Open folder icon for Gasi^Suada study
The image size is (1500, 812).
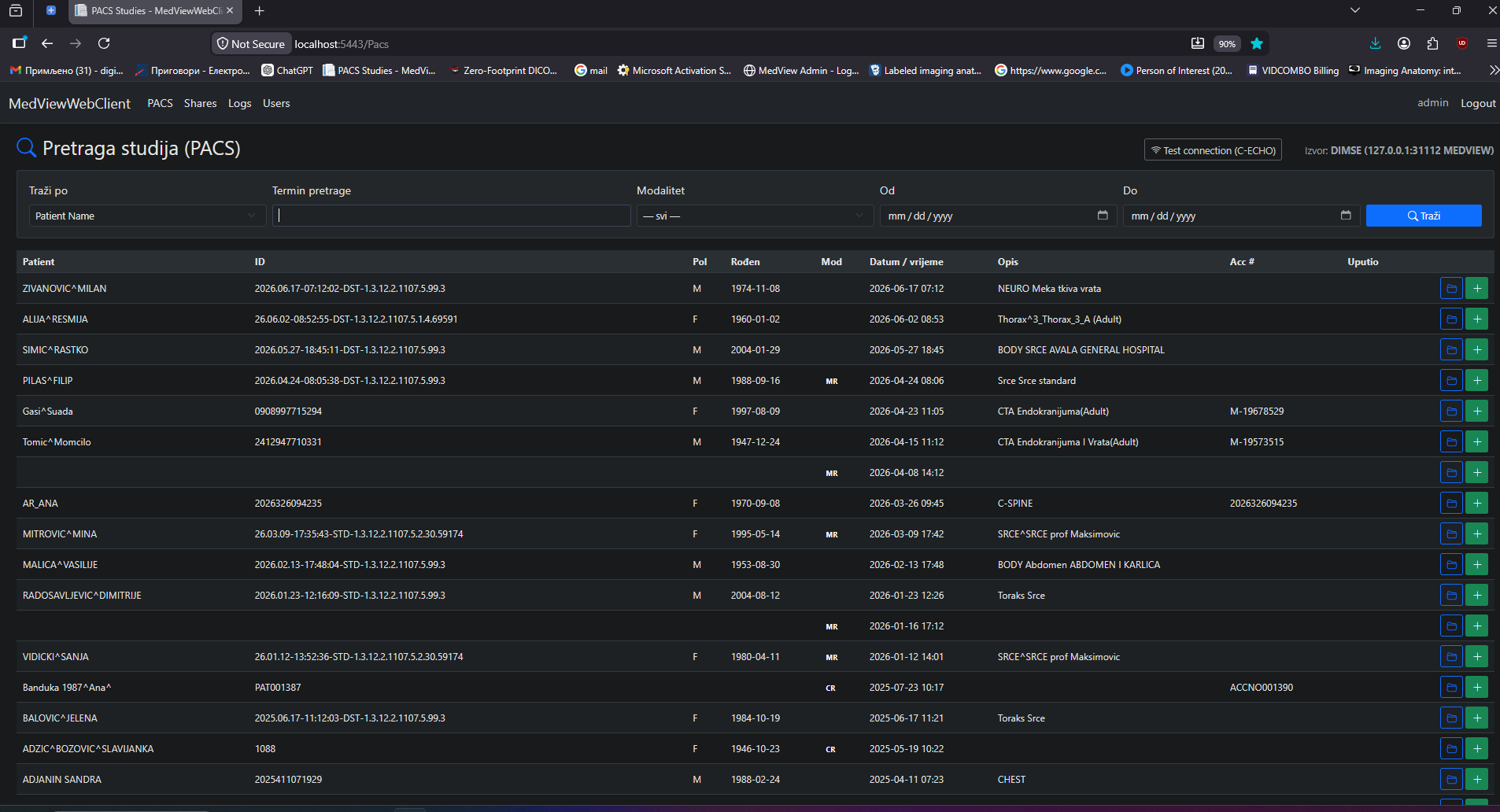coord(1451,412)
